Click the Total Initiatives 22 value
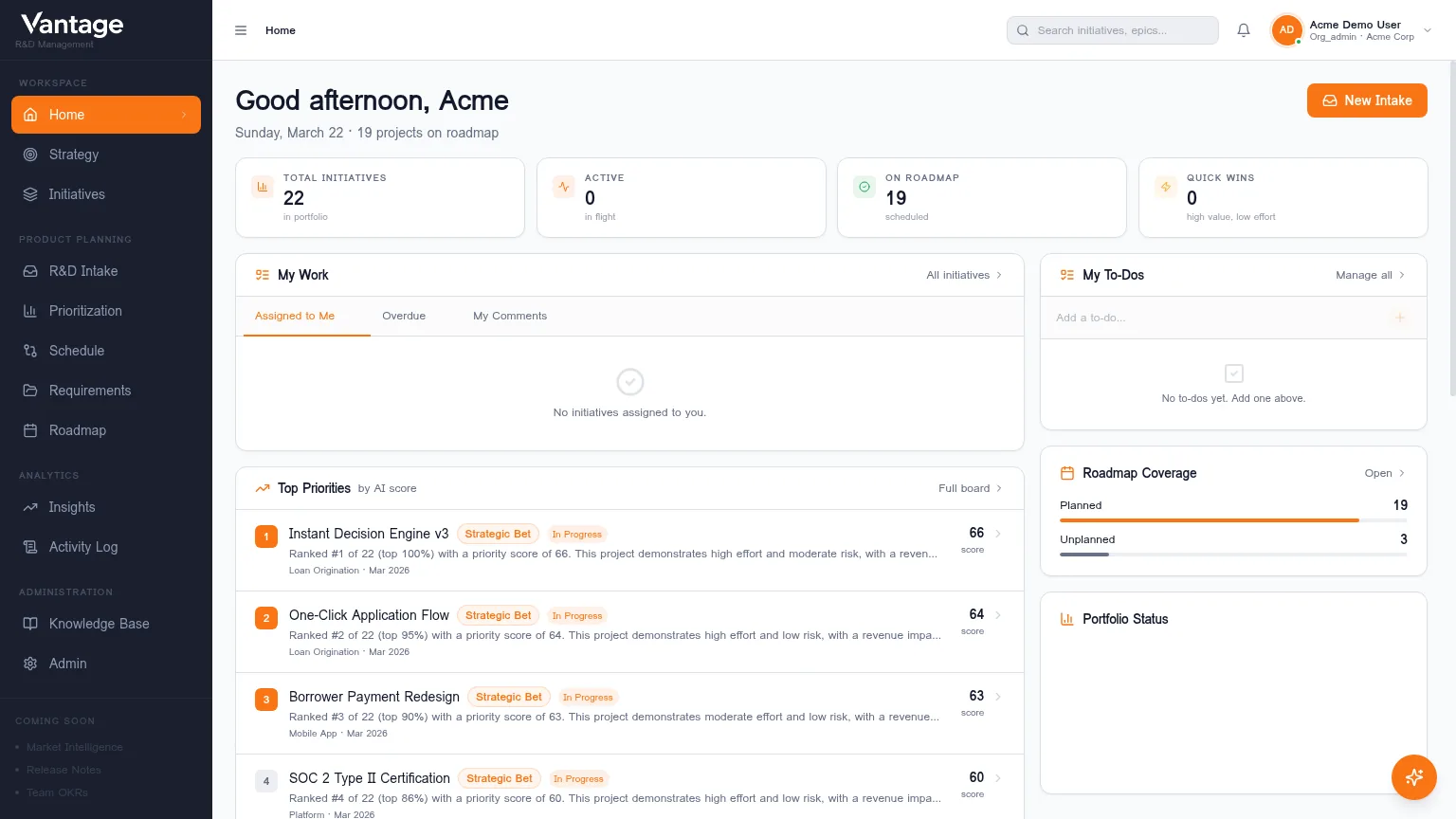 coord(294,198)
